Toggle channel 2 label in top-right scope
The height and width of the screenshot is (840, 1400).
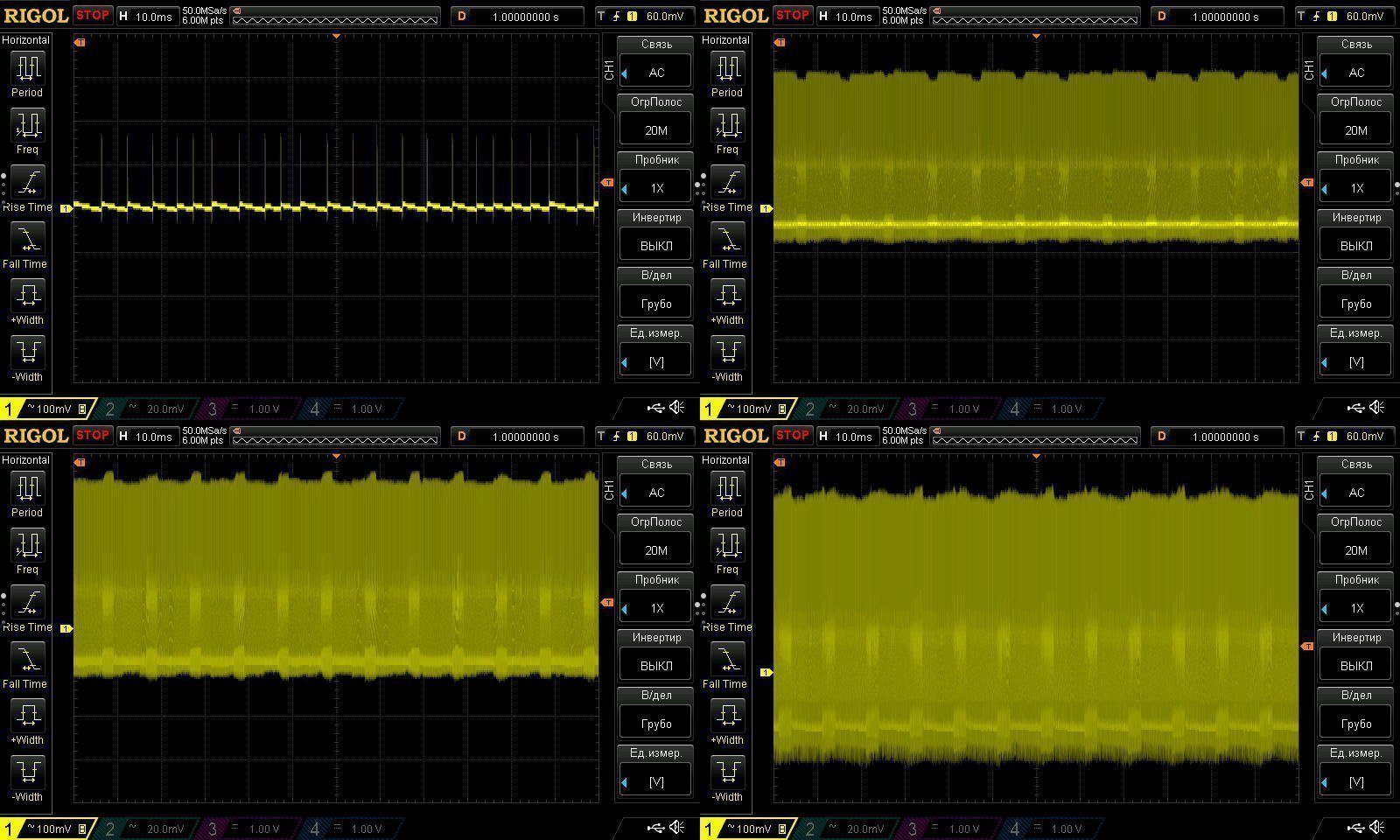click(810, 409)
